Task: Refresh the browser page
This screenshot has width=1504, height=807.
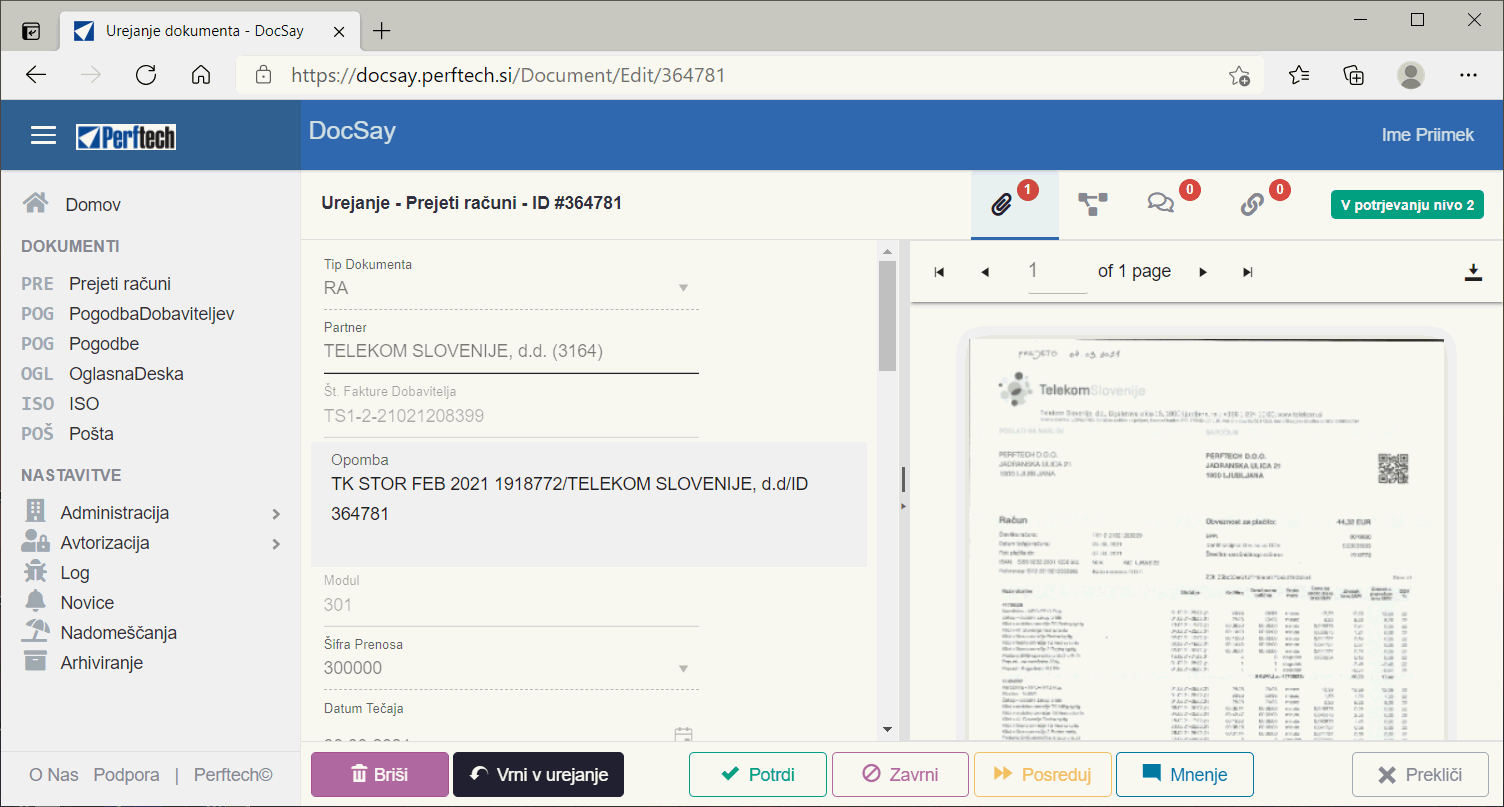Action: pos(146,75)
